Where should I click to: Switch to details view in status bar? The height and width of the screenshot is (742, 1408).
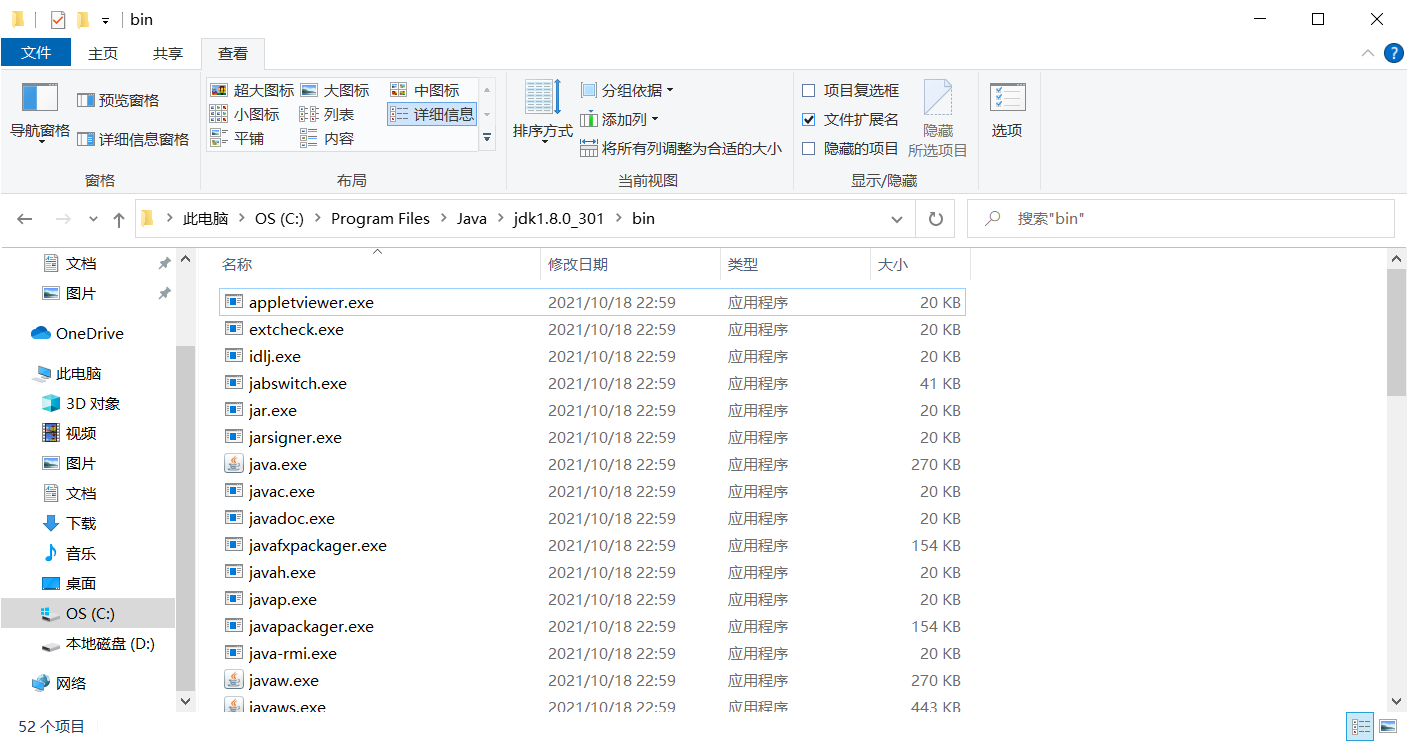[x=1360, y=726]
